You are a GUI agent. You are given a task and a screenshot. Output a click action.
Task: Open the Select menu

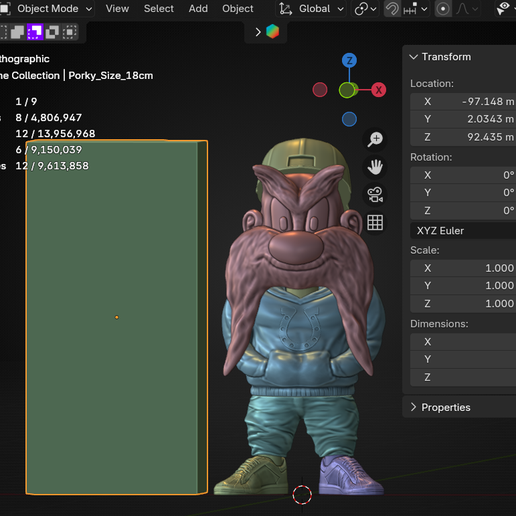(x=159, y=9)
